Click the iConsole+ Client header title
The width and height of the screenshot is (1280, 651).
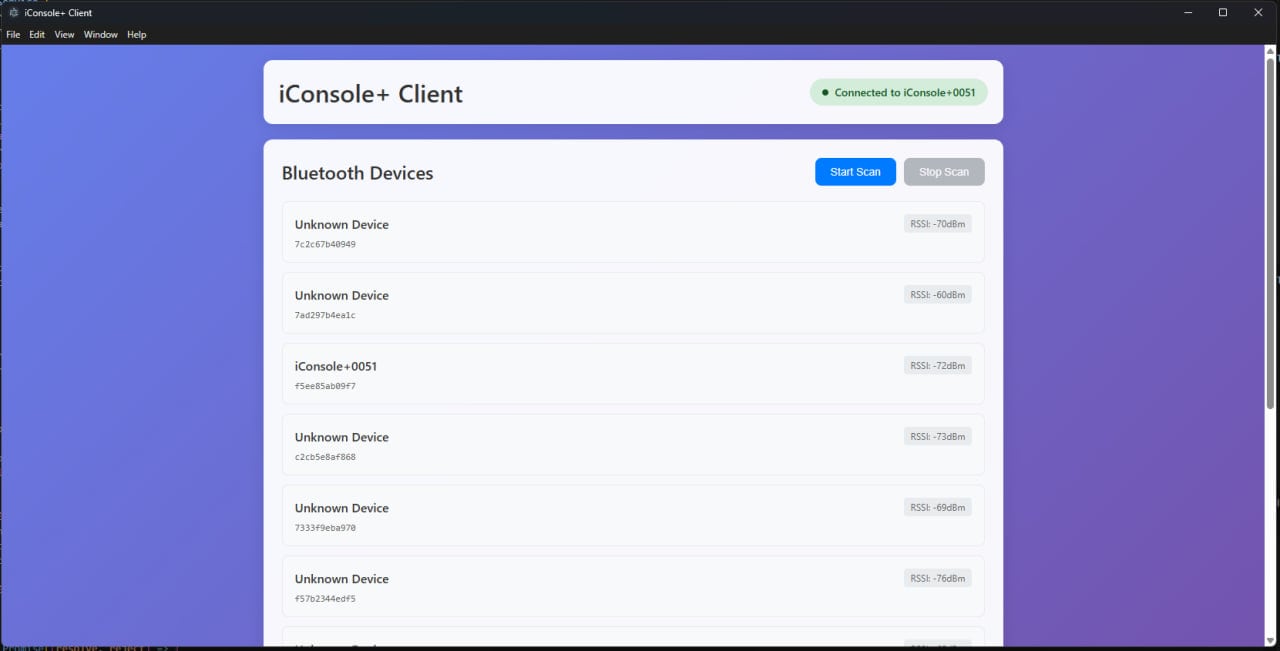pos(371,94)
